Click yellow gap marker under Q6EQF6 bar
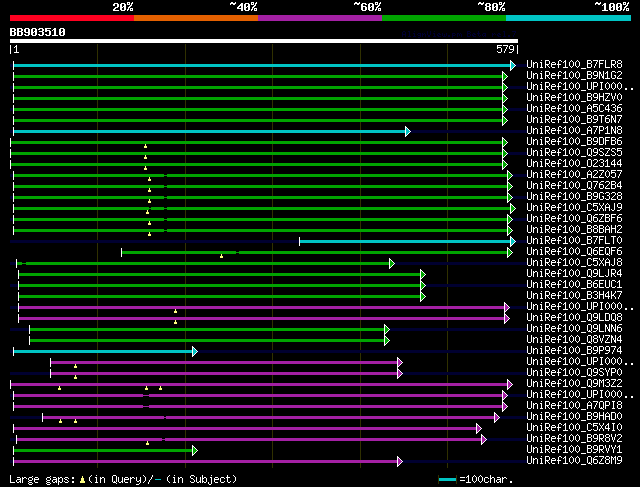The image size is (640, 487). (x=222, y=256)
